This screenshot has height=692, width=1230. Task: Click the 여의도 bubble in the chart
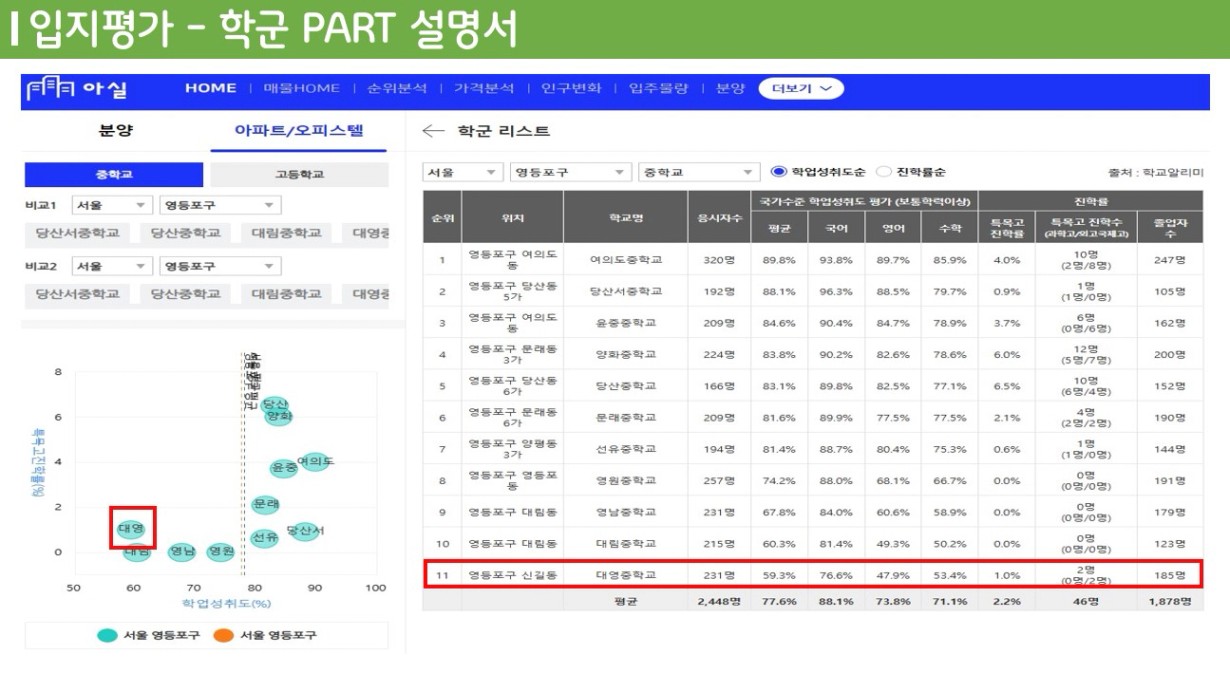pos(315,461)
